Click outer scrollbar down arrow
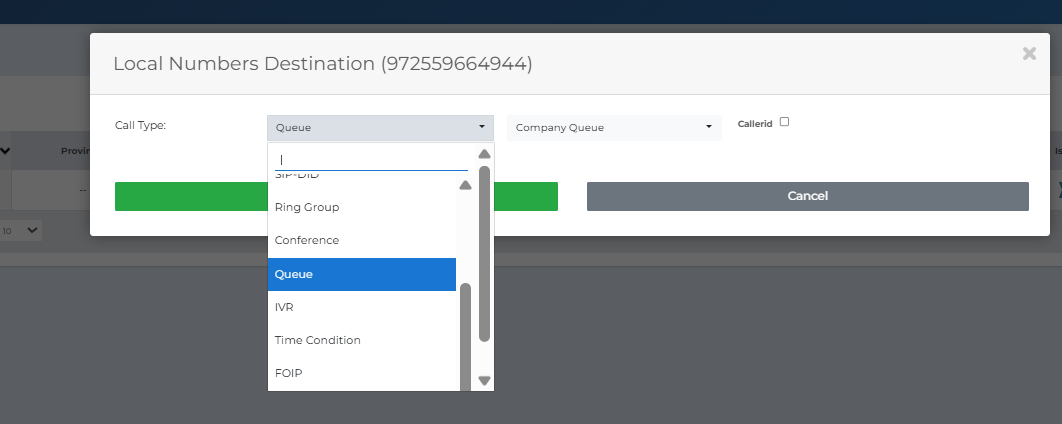This screenshot has height=424, width=1062. click(x=484, y=381)
